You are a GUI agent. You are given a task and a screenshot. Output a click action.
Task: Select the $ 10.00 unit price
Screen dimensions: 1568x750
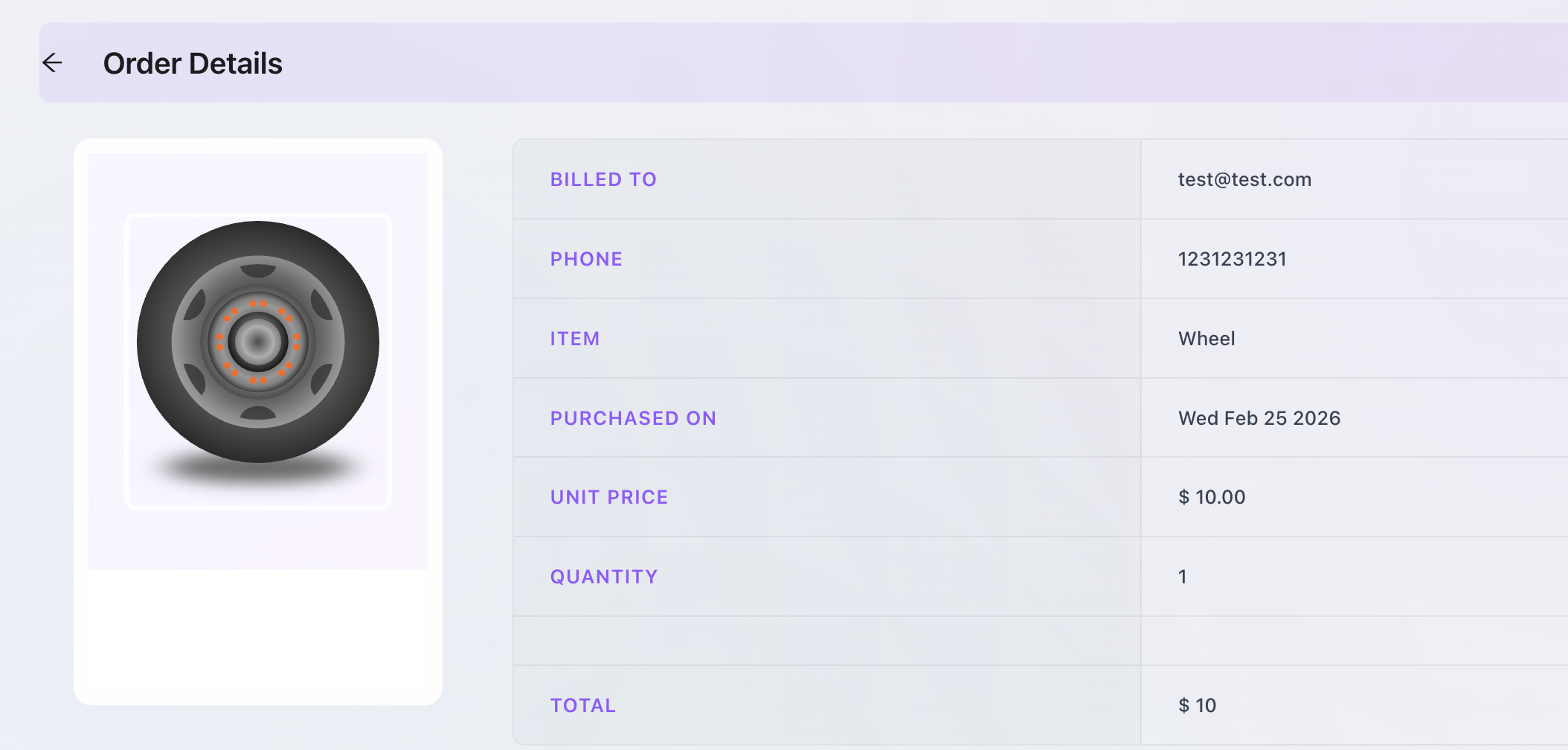pyautogui.click(x=1212, y=497)
